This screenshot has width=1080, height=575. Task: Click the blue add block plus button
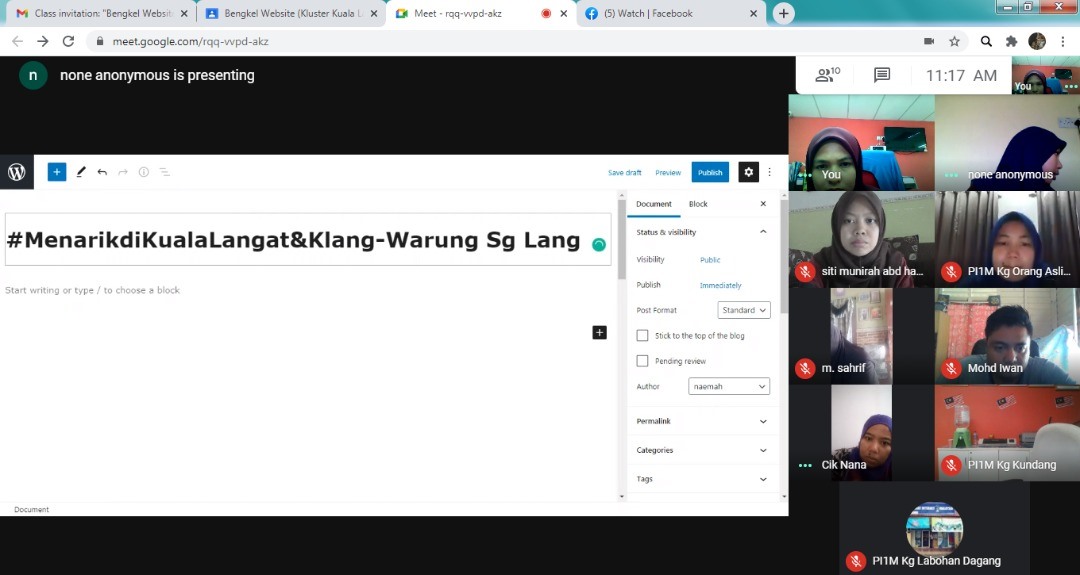coord(57,172)
